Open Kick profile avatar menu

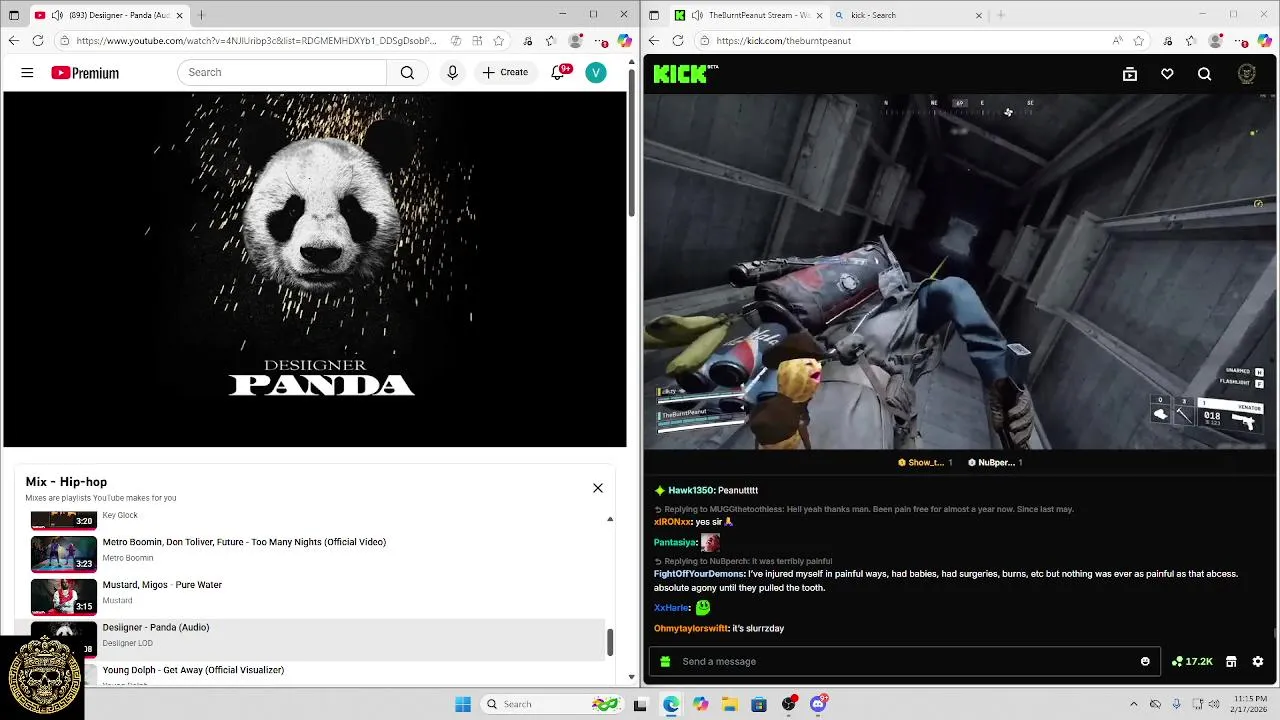[x=1246, y=74]
